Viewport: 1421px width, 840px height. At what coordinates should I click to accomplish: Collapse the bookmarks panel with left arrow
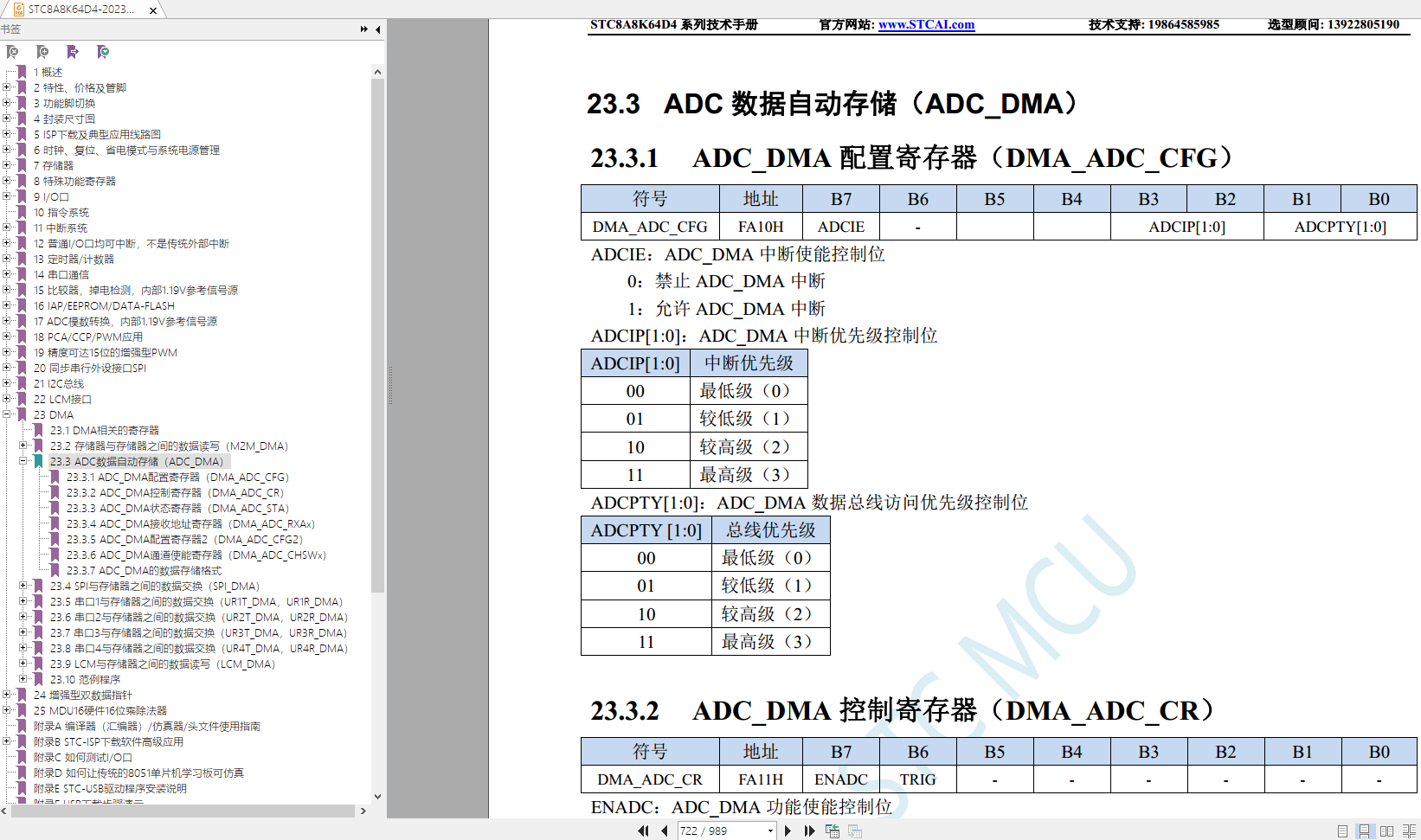tap(378, 29)
